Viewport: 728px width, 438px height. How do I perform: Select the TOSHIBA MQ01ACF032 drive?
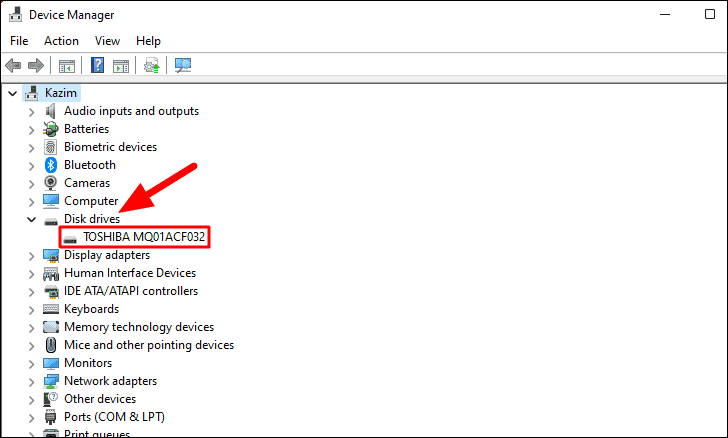[x=144, y=237]
